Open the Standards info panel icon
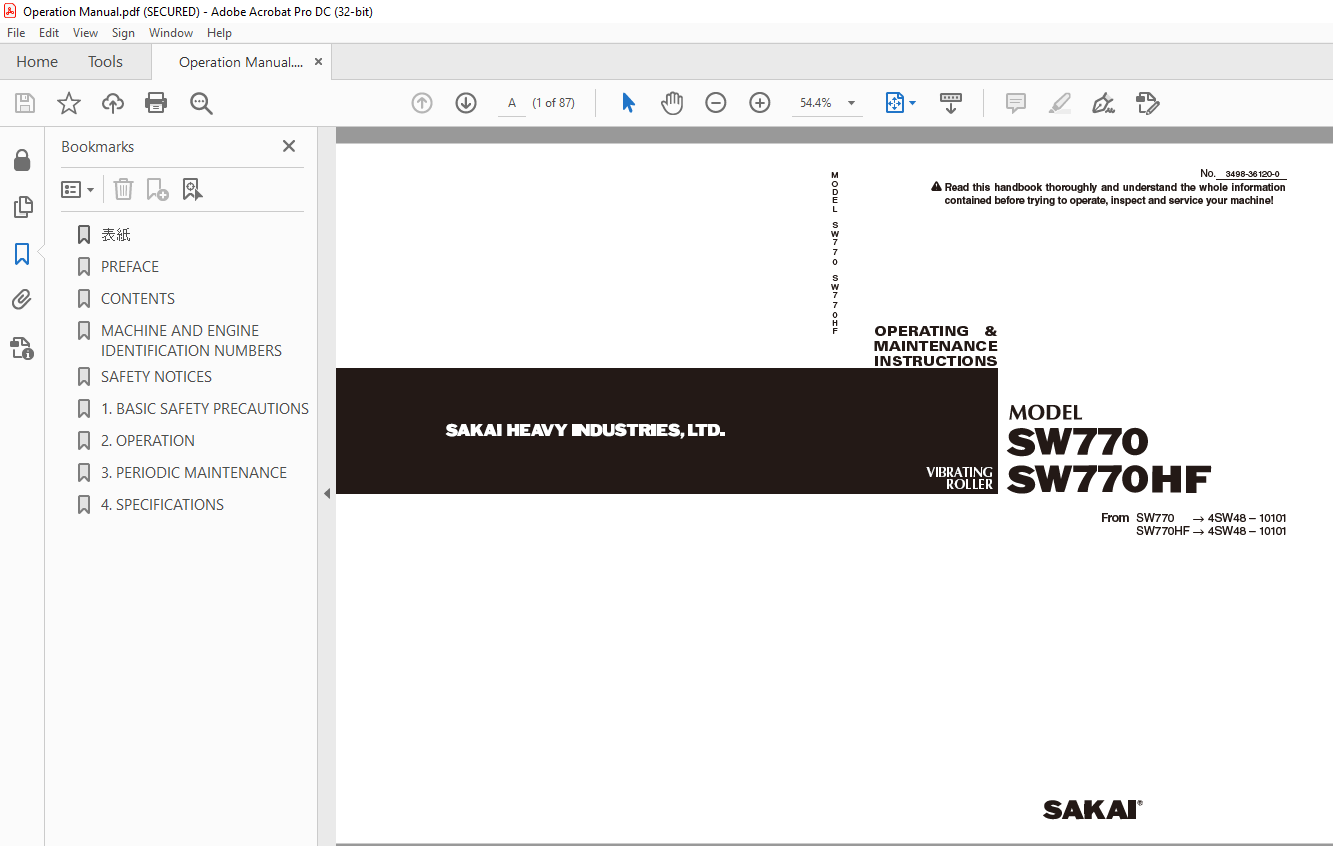The image size is (1333, 846). tap(22, 348)
